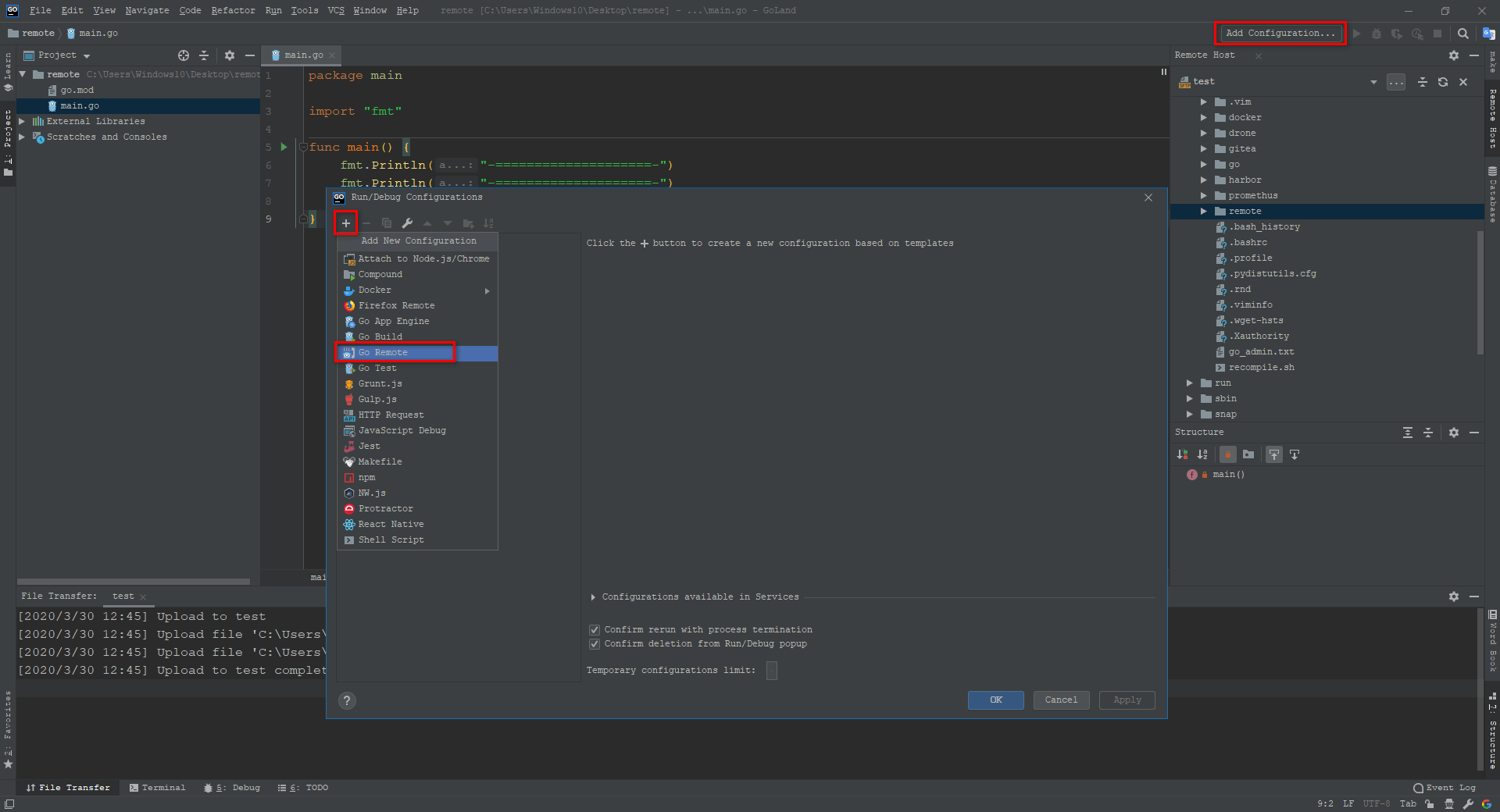The image size is (1500, 812).
Task: Click the Project panel collapse all icon
Action: click(x=204, y=55)
